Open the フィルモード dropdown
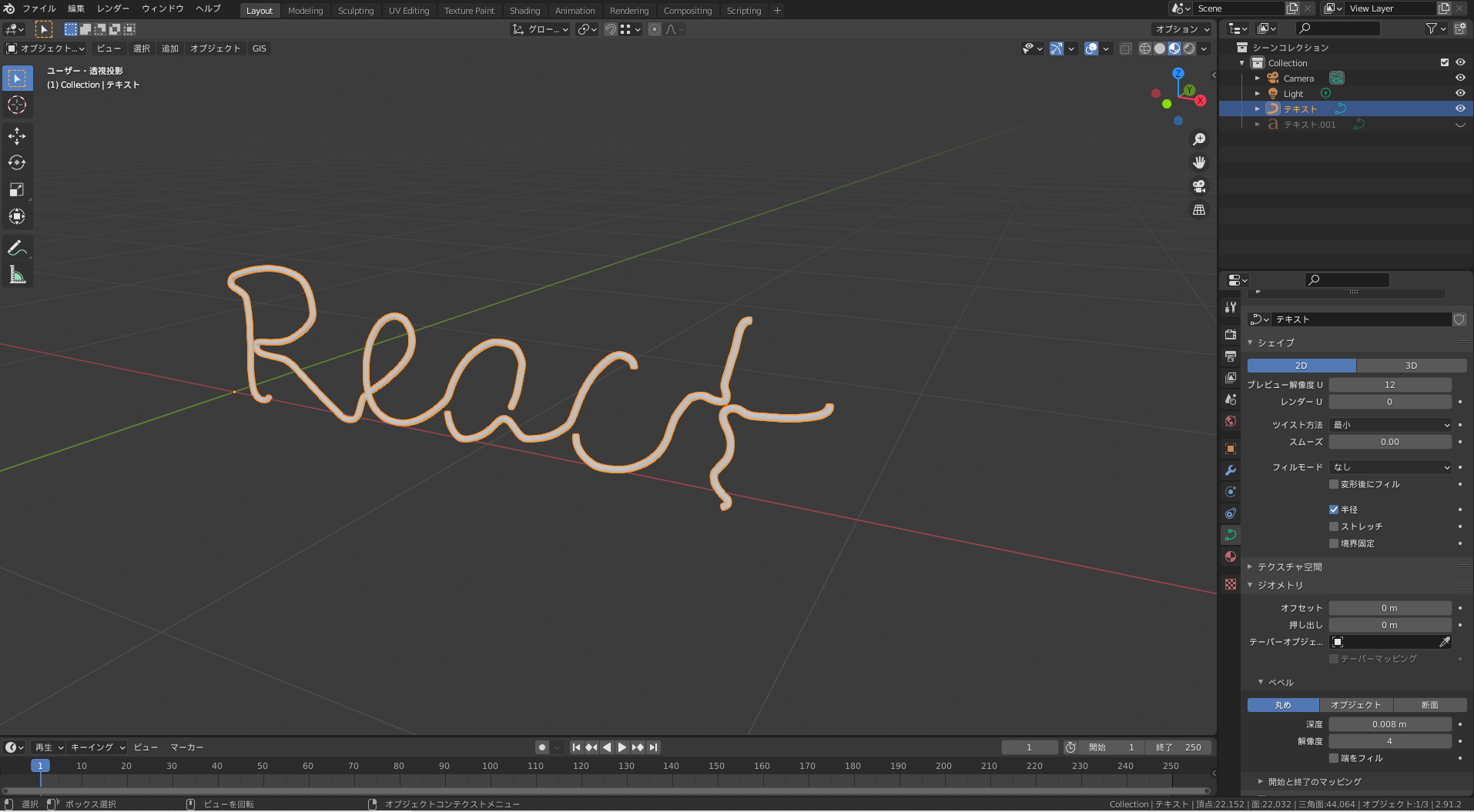Viewport: 1474px width, 812px height. coord(1390,467)
